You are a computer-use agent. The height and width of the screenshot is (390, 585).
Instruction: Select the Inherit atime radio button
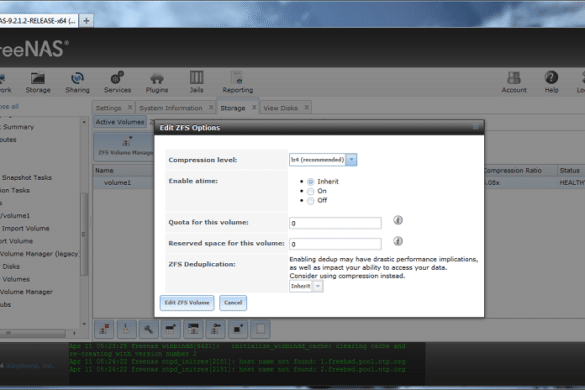point(310,182)
